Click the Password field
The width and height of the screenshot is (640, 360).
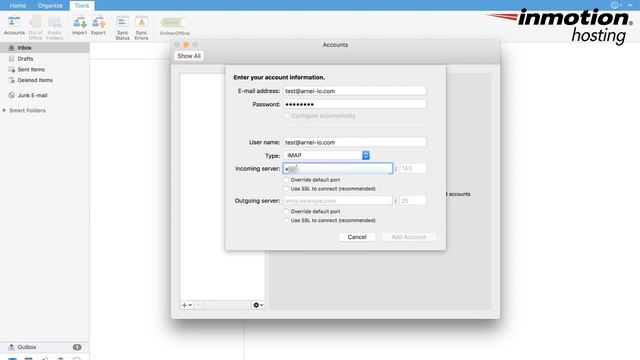pyautogui.click(x=355, y=104)
